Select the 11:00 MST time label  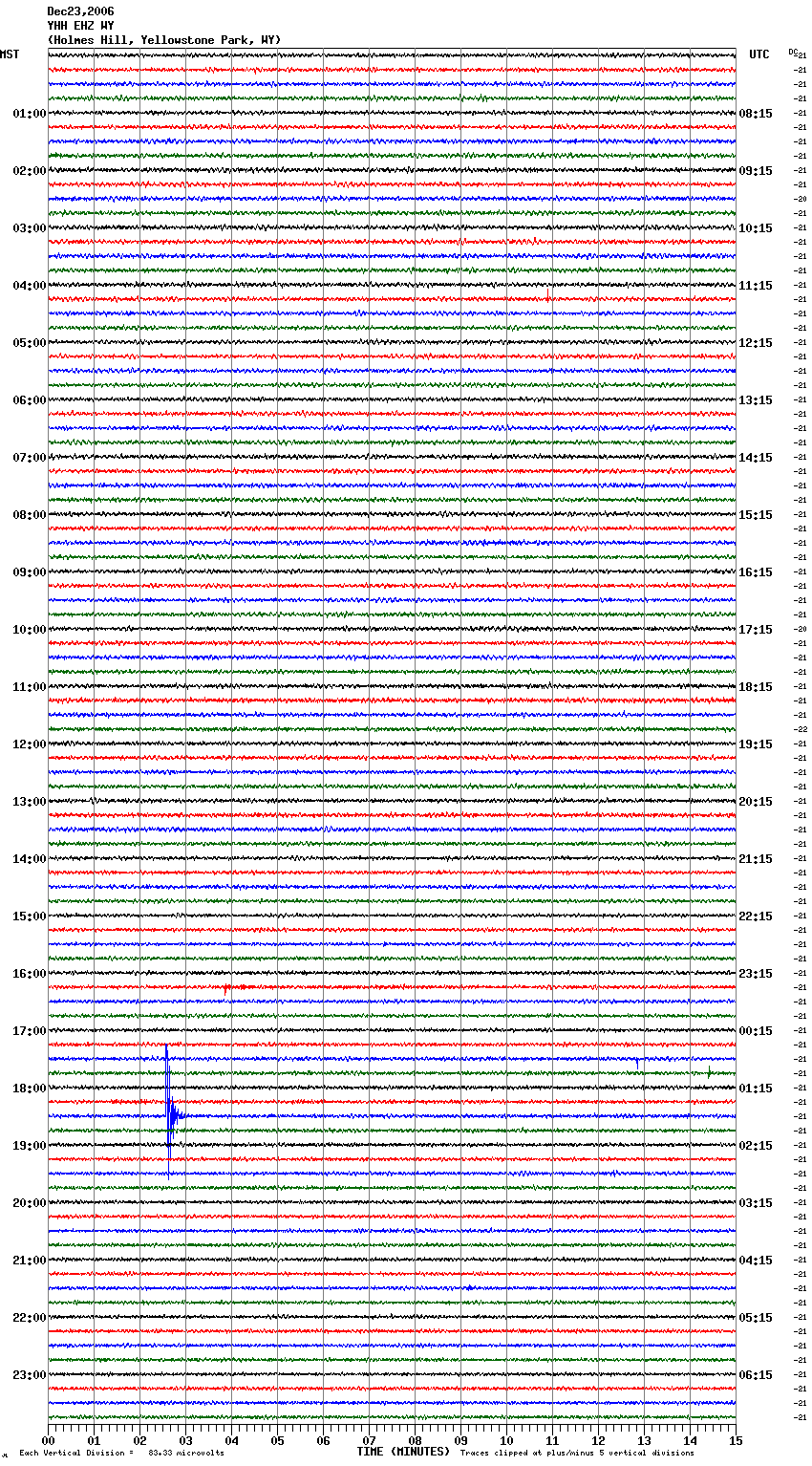pos(29,687)
